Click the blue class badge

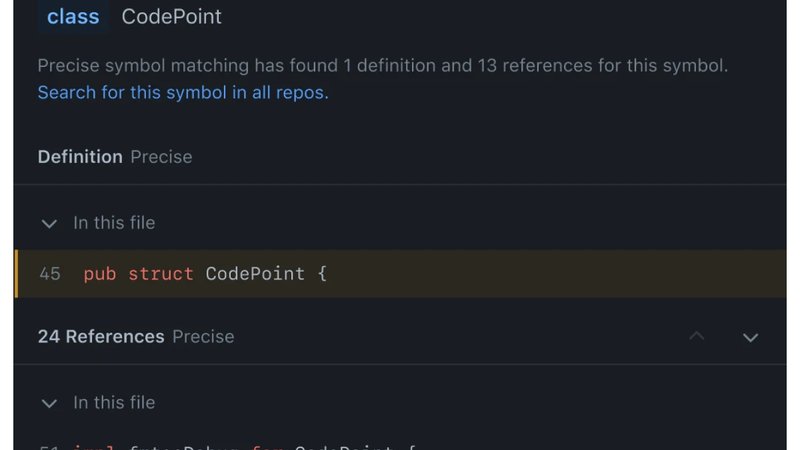(x=73, y=17)
